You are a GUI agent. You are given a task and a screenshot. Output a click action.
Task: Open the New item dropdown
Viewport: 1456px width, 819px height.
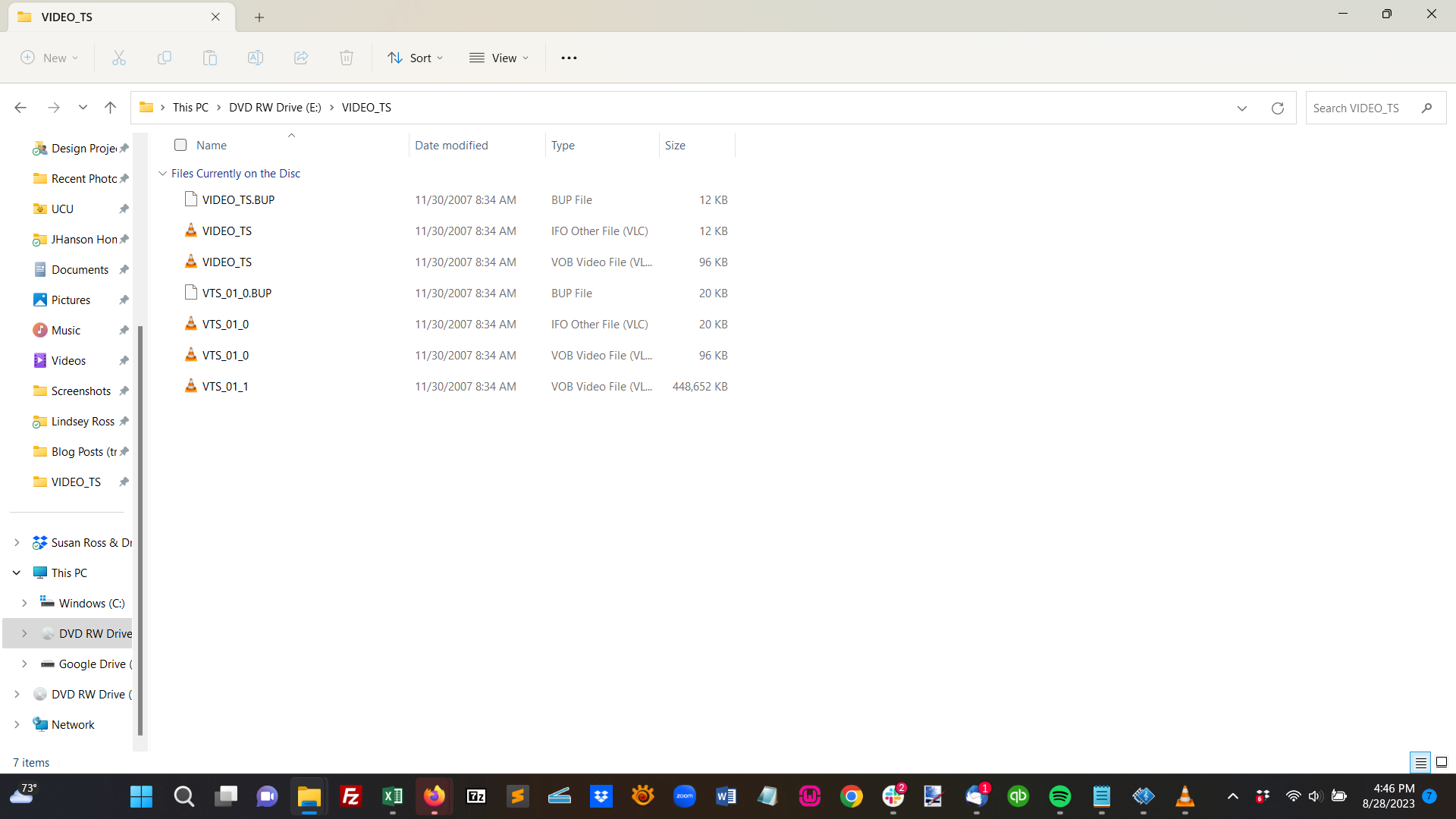coord(49,58)
